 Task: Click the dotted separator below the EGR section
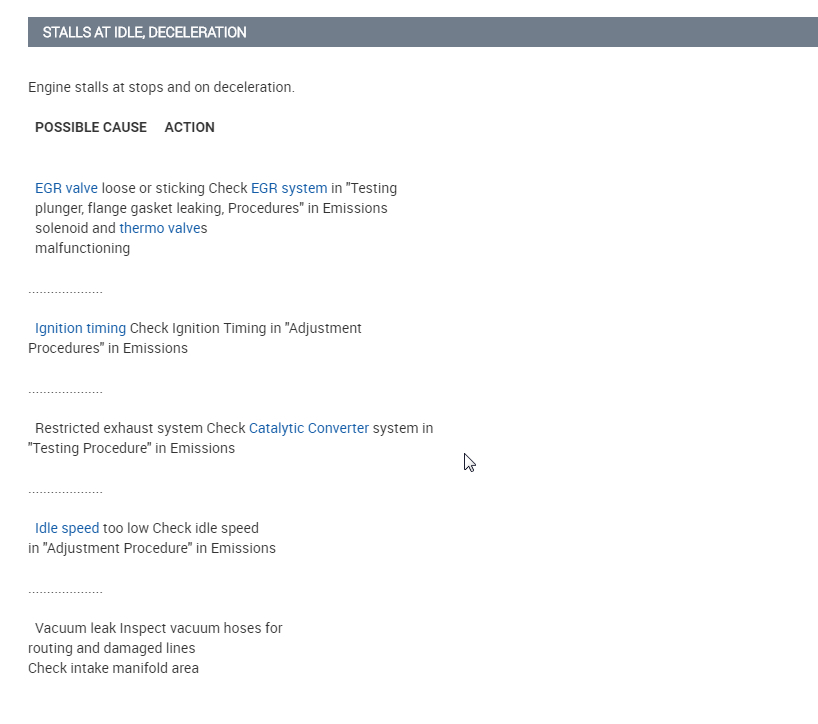tap(65, 292)
